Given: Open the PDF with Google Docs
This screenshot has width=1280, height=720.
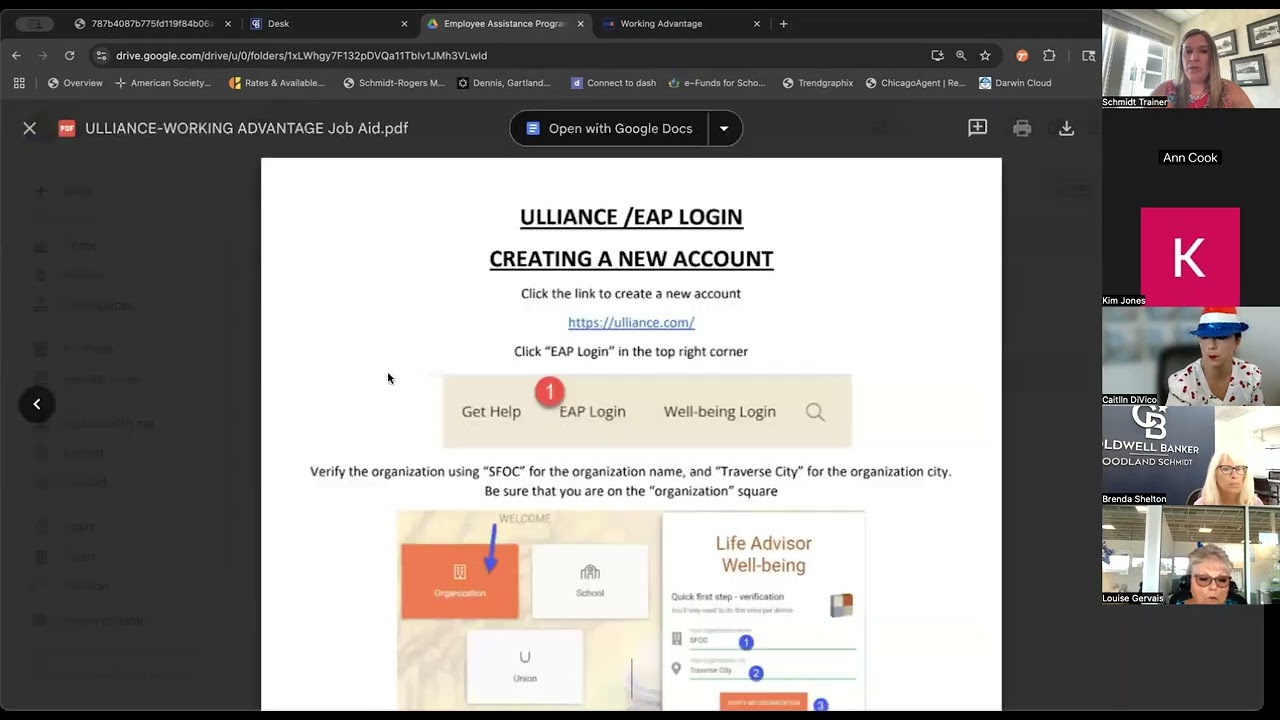Looking at the screenshot, I should point(609,128).
